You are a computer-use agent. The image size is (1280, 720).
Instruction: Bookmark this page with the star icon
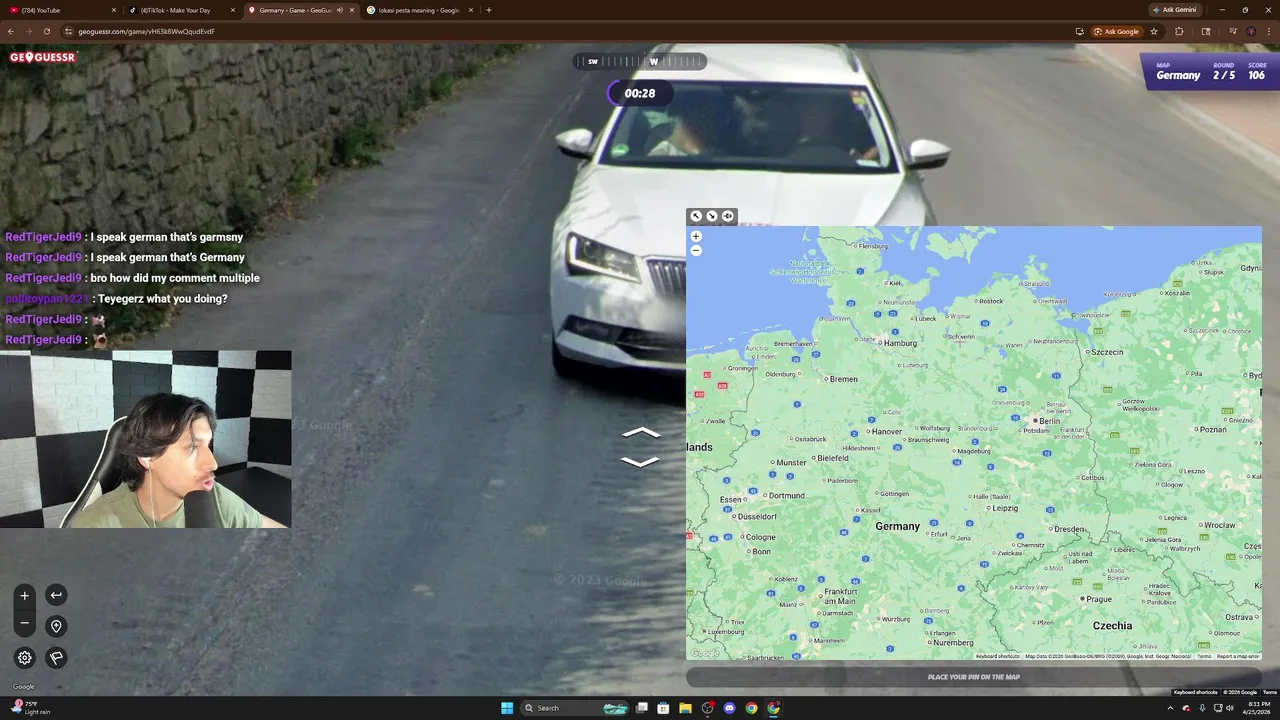pos(1154,31)
